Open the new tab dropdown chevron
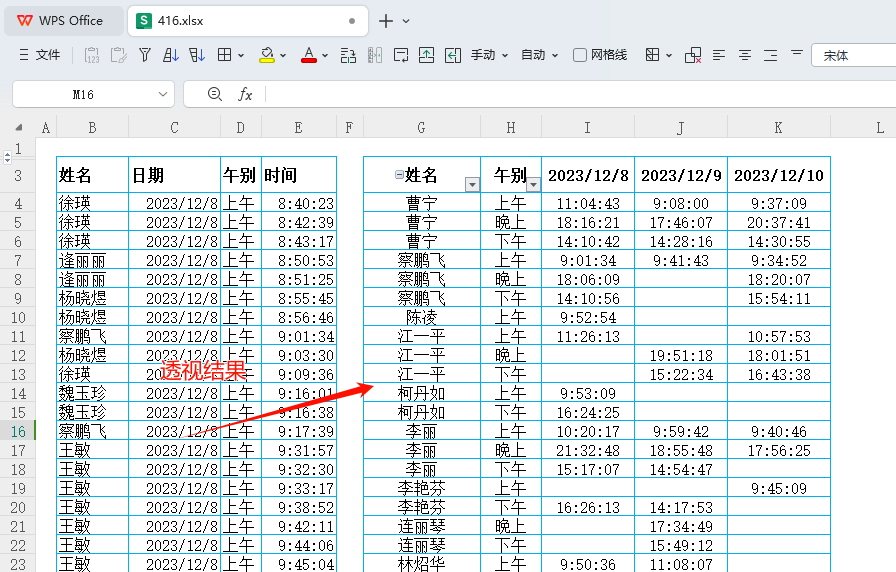896x572 pixels. (406, 21)
